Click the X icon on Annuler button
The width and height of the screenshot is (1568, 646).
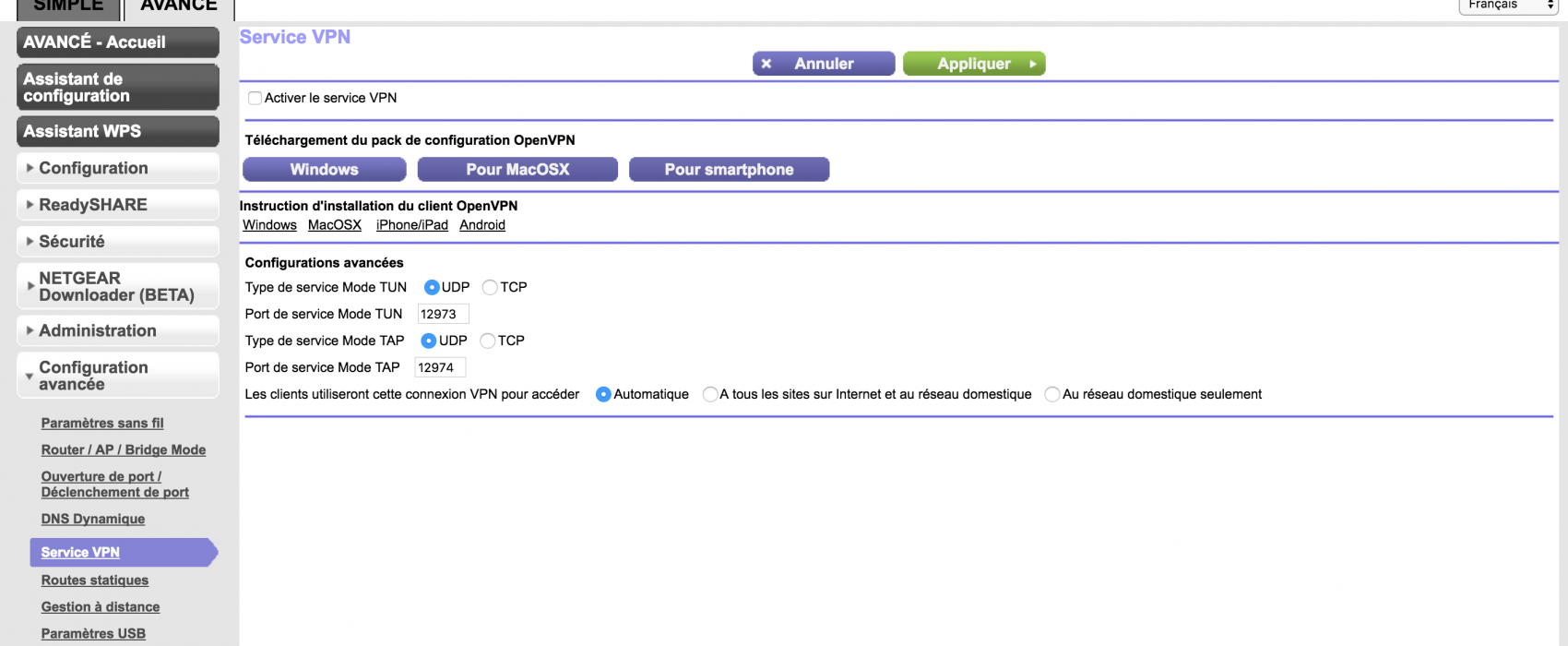click(x=766, y=64)
